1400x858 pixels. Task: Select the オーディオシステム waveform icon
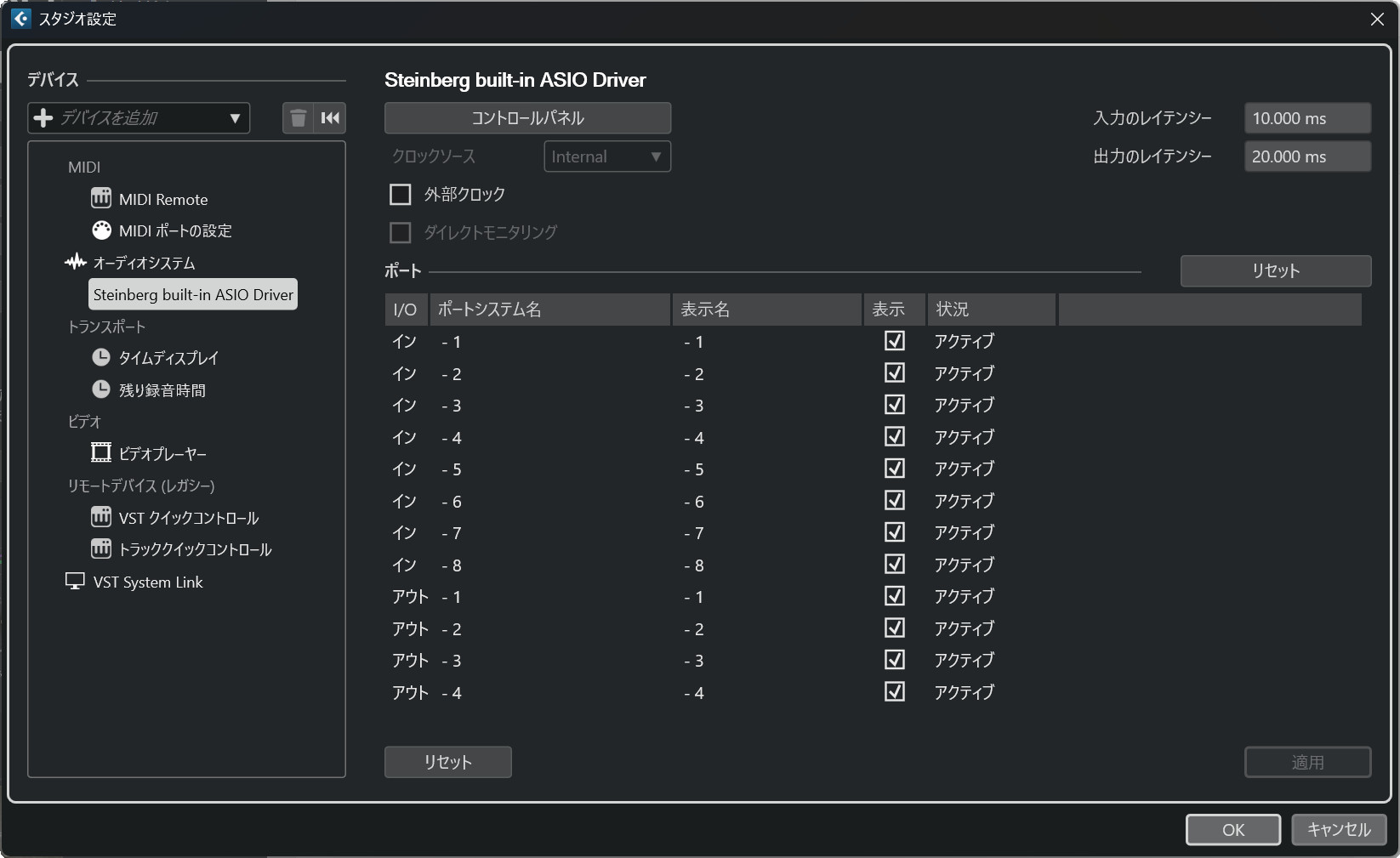(x=76, y=262)
